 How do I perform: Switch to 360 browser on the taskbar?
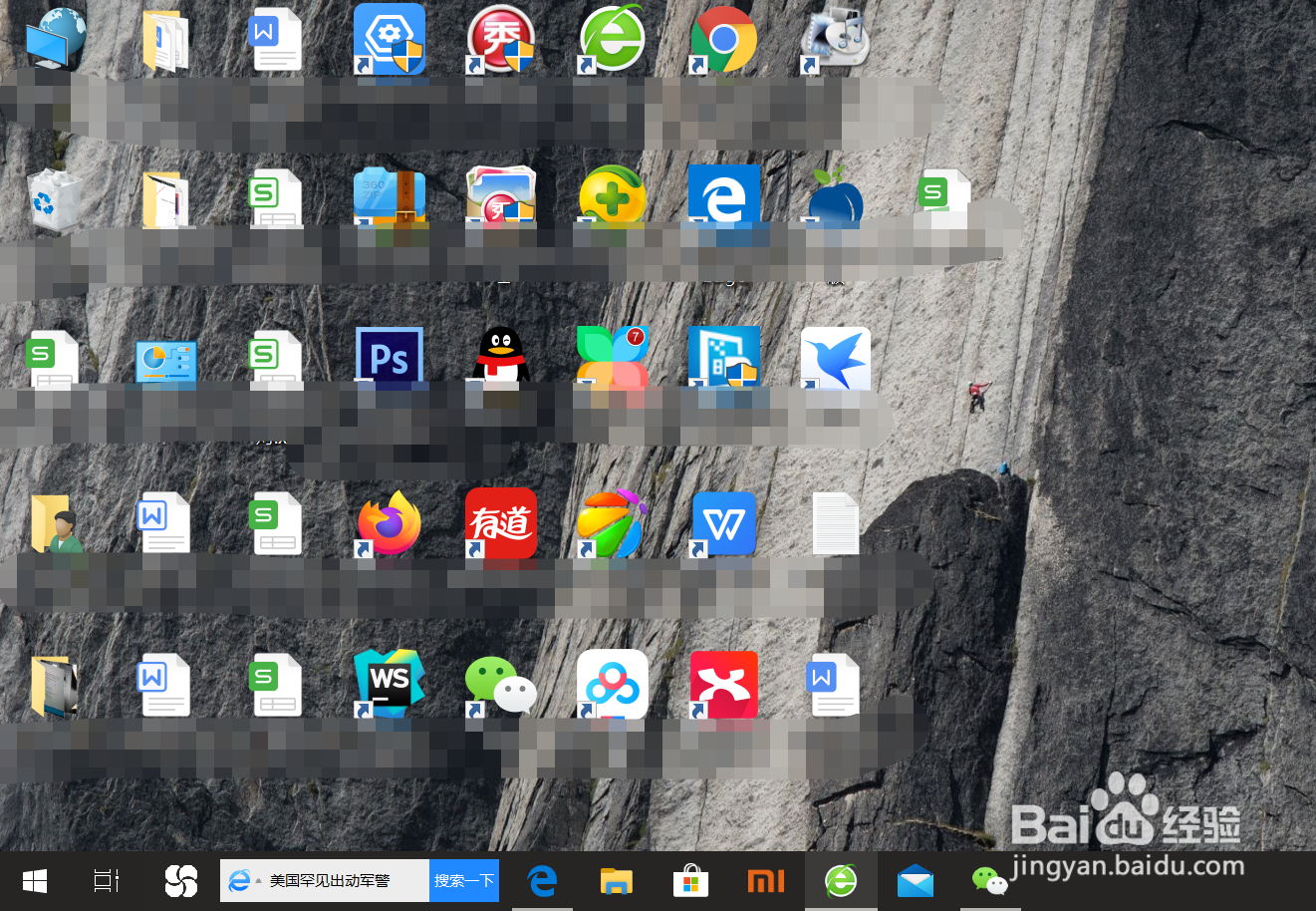(841, 881)
